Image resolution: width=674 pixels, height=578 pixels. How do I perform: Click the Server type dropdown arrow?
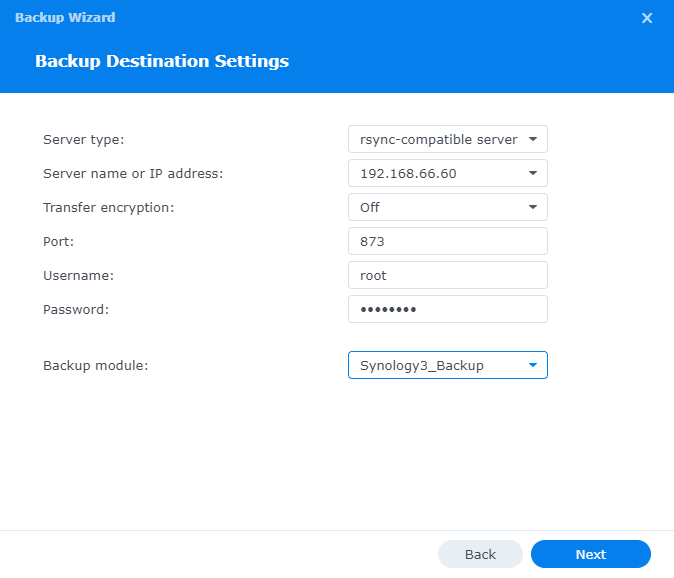point(532,140)
